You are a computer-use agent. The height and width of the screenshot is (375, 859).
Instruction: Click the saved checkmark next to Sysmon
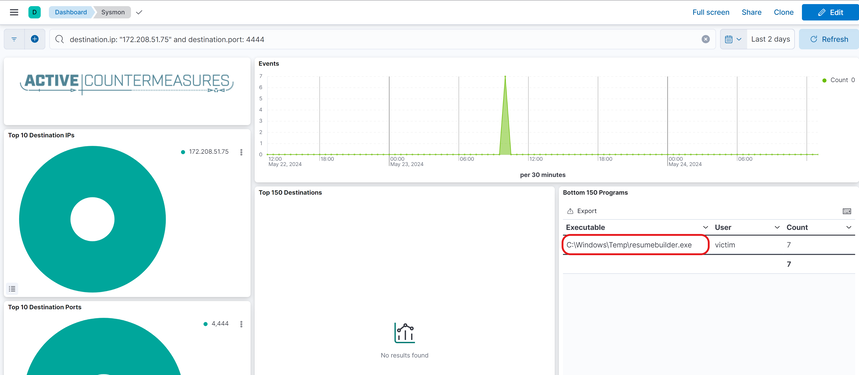139,12
